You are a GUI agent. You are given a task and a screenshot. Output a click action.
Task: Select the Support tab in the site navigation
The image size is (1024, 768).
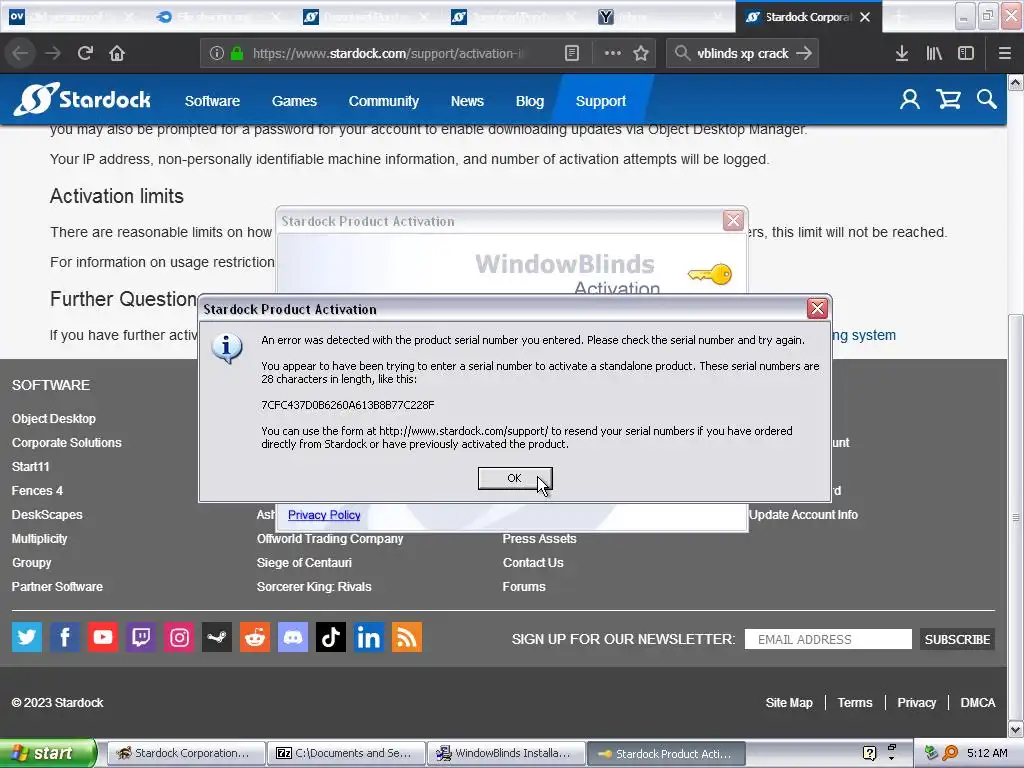click(x=601, y=101)
